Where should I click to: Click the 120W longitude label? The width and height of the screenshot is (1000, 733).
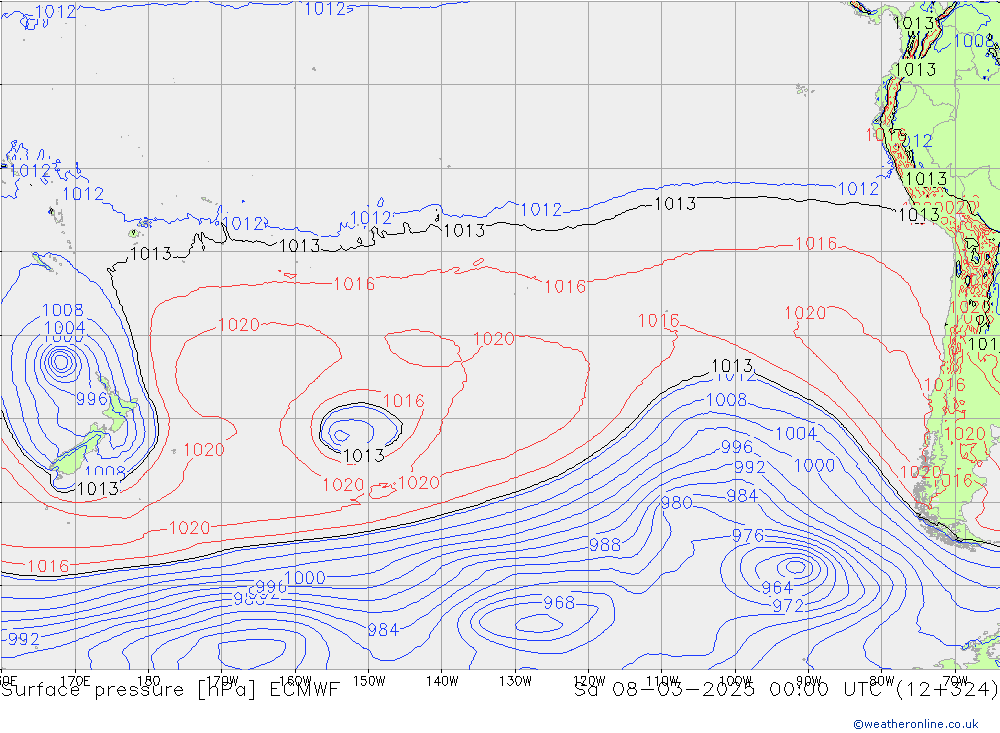point(589,681)
